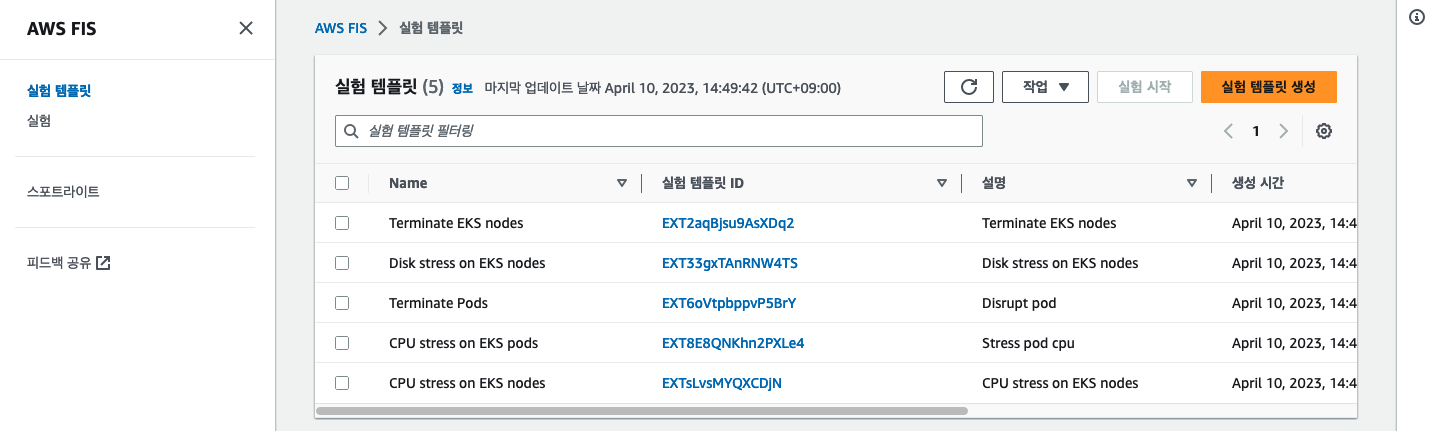Open template EXT8E8QNKhn2PXLe4
The image size is (1436, 431).
[x=733, y=343]
